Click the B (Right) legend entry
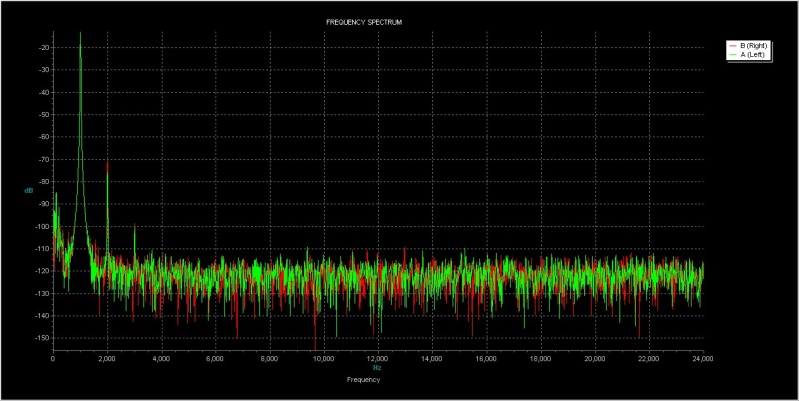This screenshot has width=799, height=401. (x=749, y=46)
